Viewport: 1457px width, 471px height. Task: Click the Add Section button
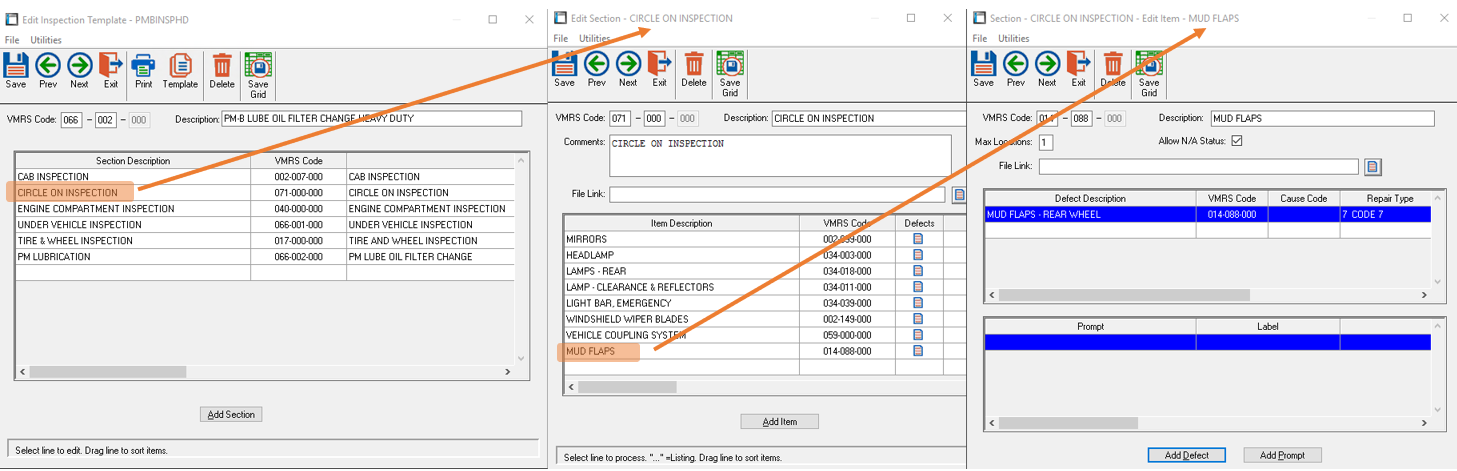tap(231, 414)
